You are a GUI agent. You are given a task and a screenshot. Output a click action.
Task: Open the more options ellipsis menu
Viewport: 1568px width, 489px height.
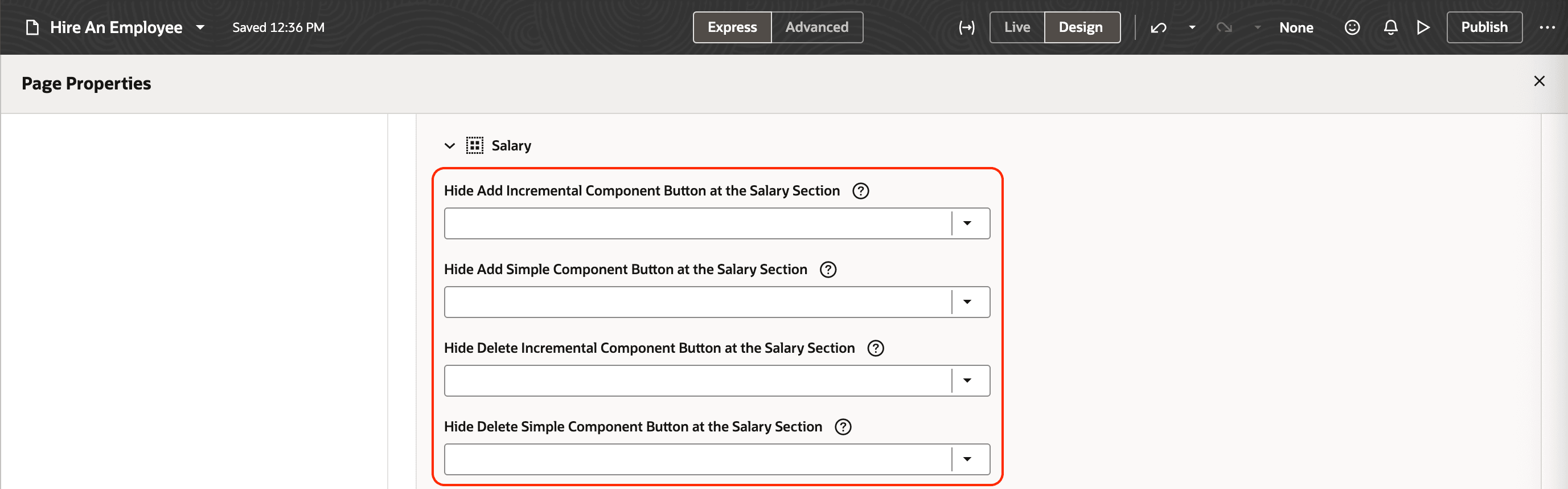coord(1547,27)
